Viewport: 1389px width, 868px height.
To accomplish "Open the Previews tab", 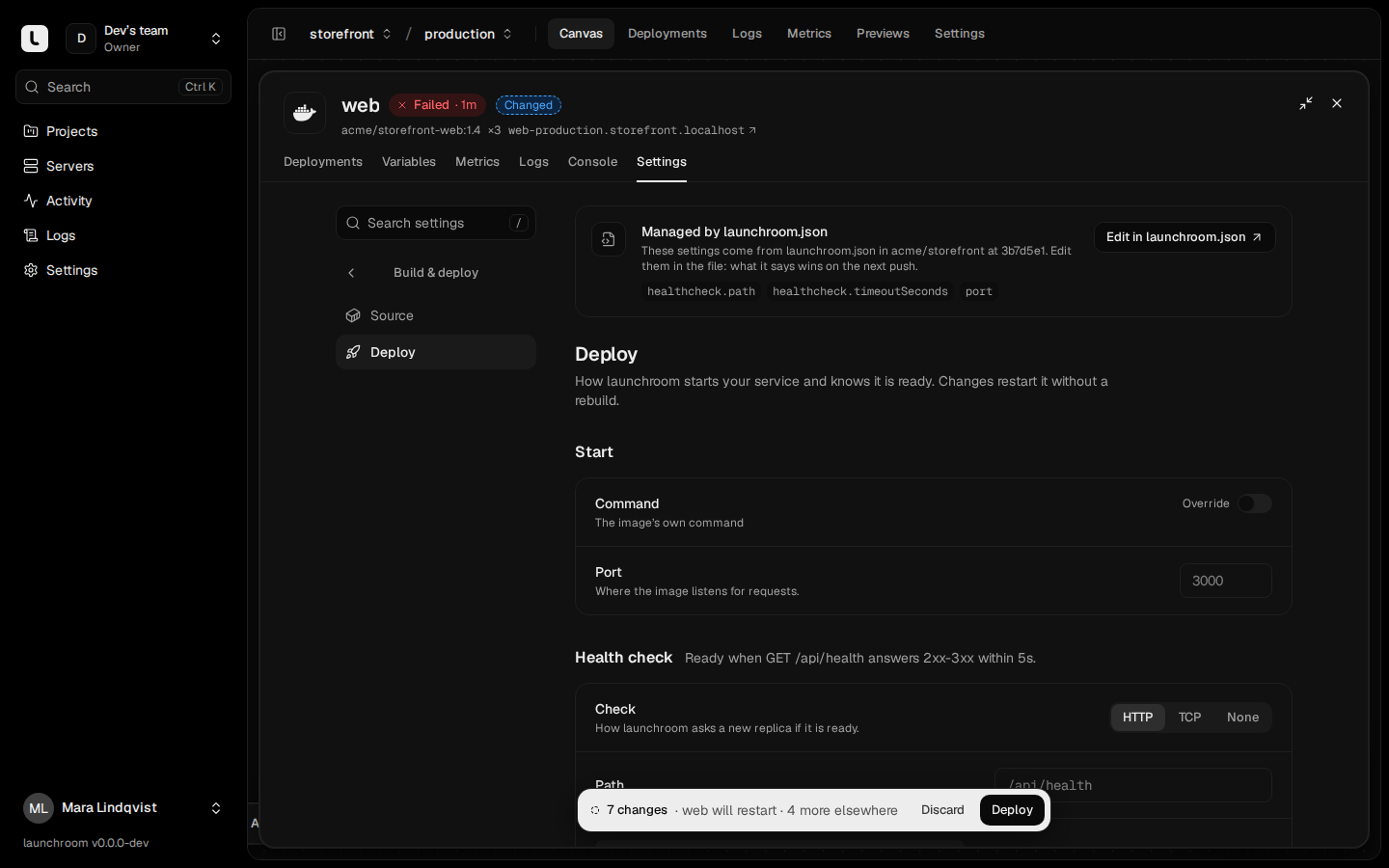I will click(x=883, y=34).
